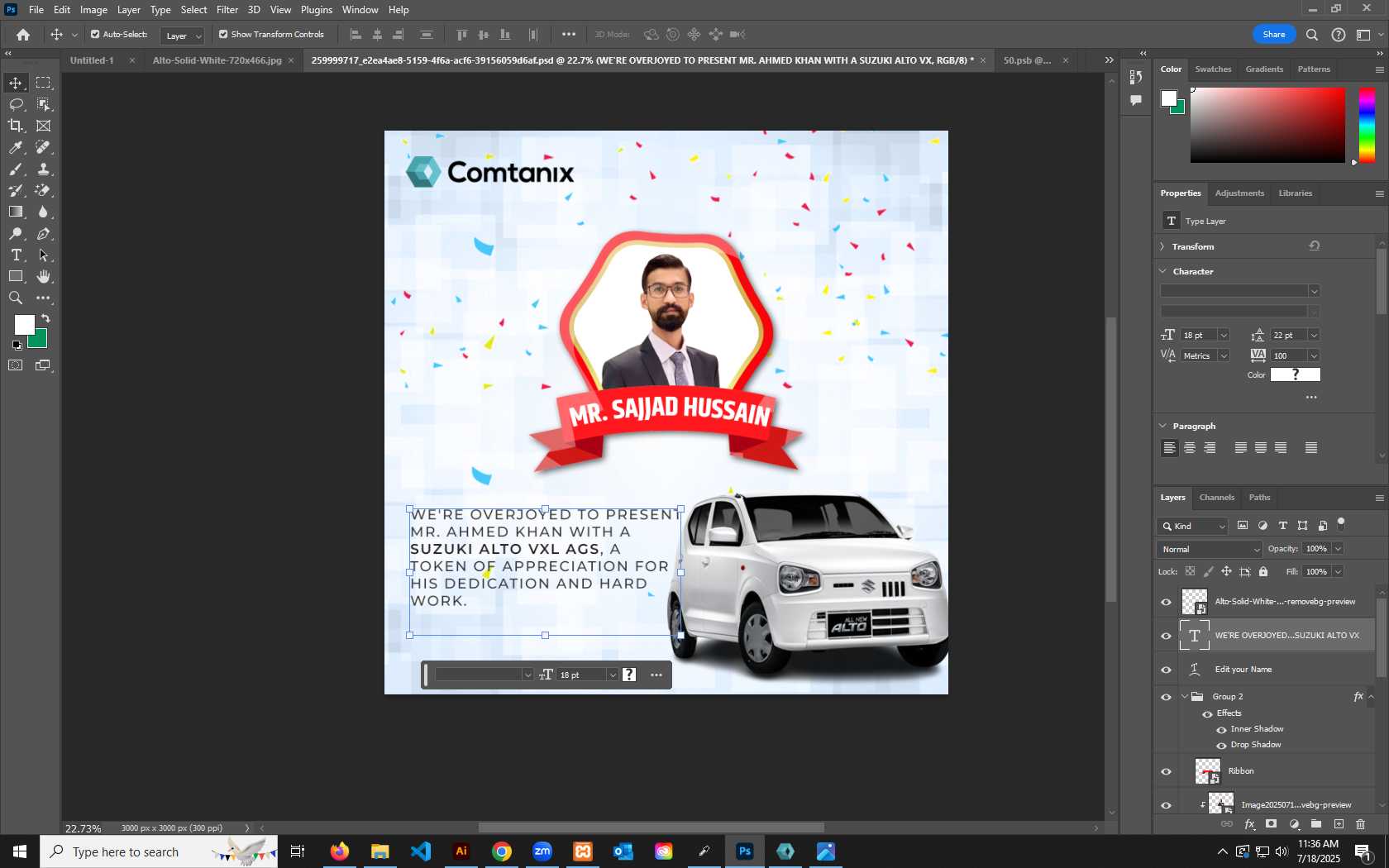
Task: Select the Eyedropper tool
Action: click(16, 147)
